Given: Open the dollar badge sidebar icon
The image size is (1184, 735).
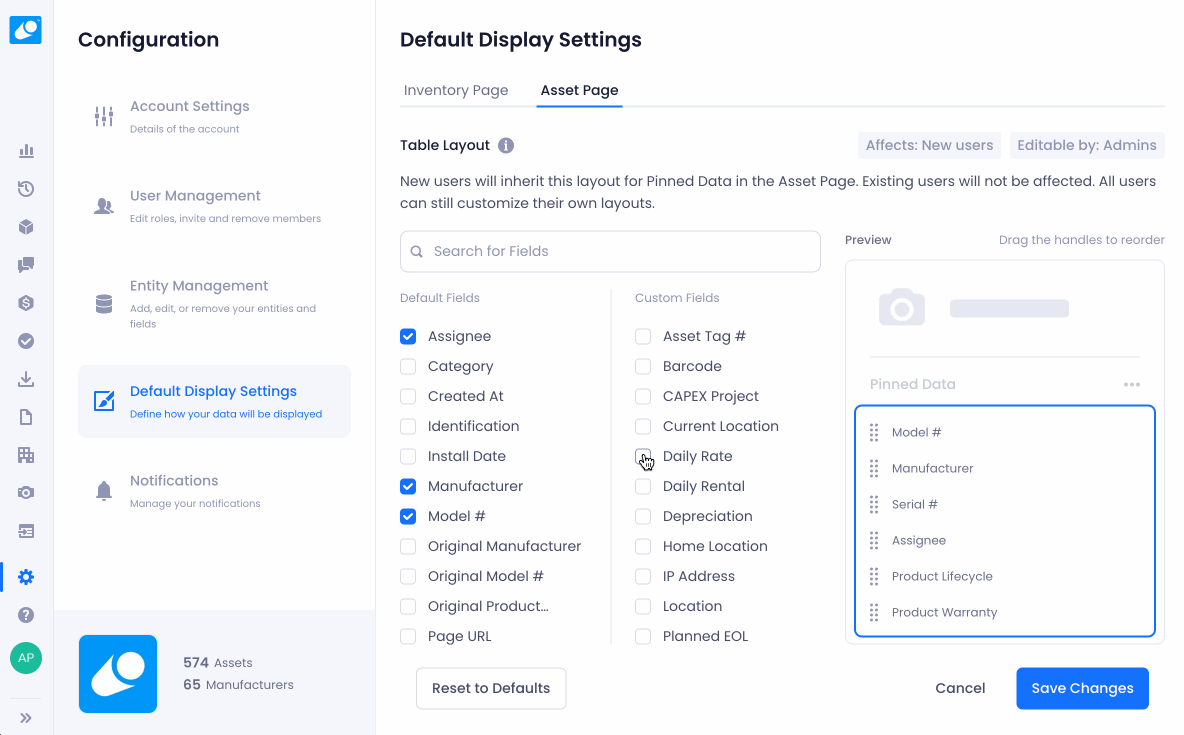Looking at the screenshot, I should (x=26, y=303).
